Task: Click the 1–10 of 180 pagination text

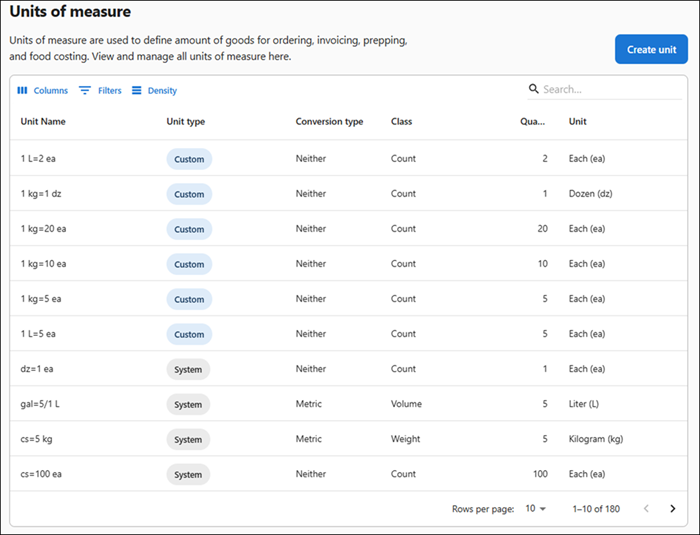Action: click(x=596, y=509)
